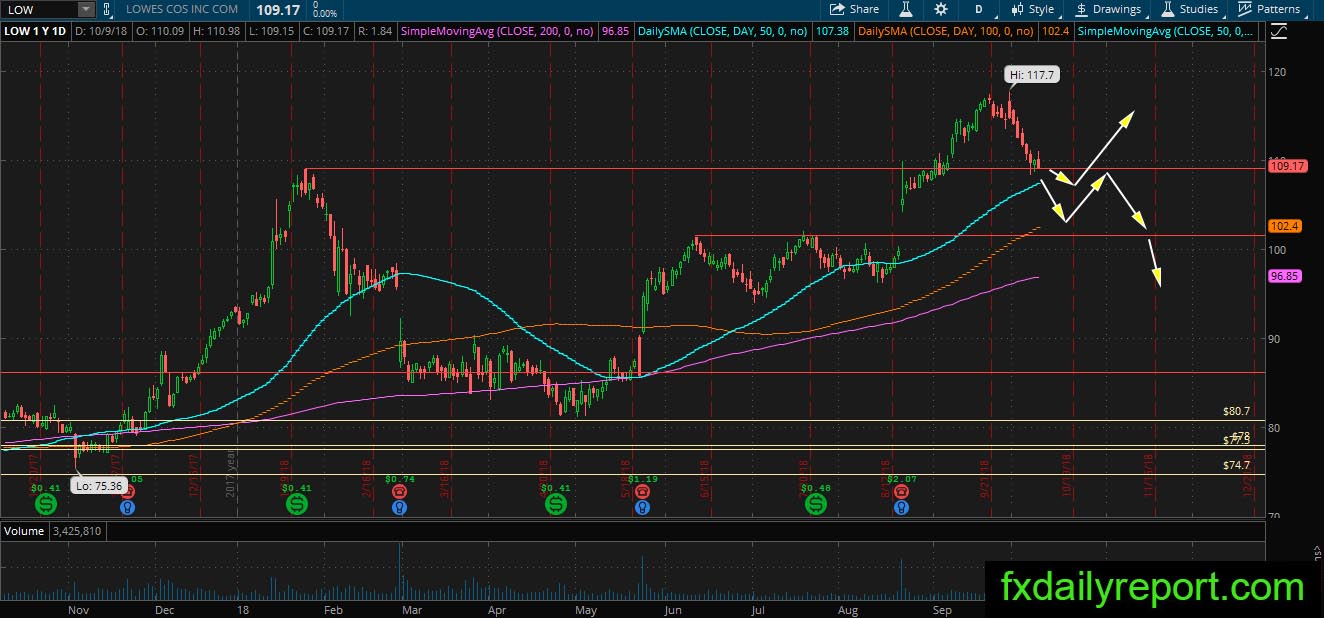
Task: Click the D: 10/9/18 date readout
Action: click(102, 32)
